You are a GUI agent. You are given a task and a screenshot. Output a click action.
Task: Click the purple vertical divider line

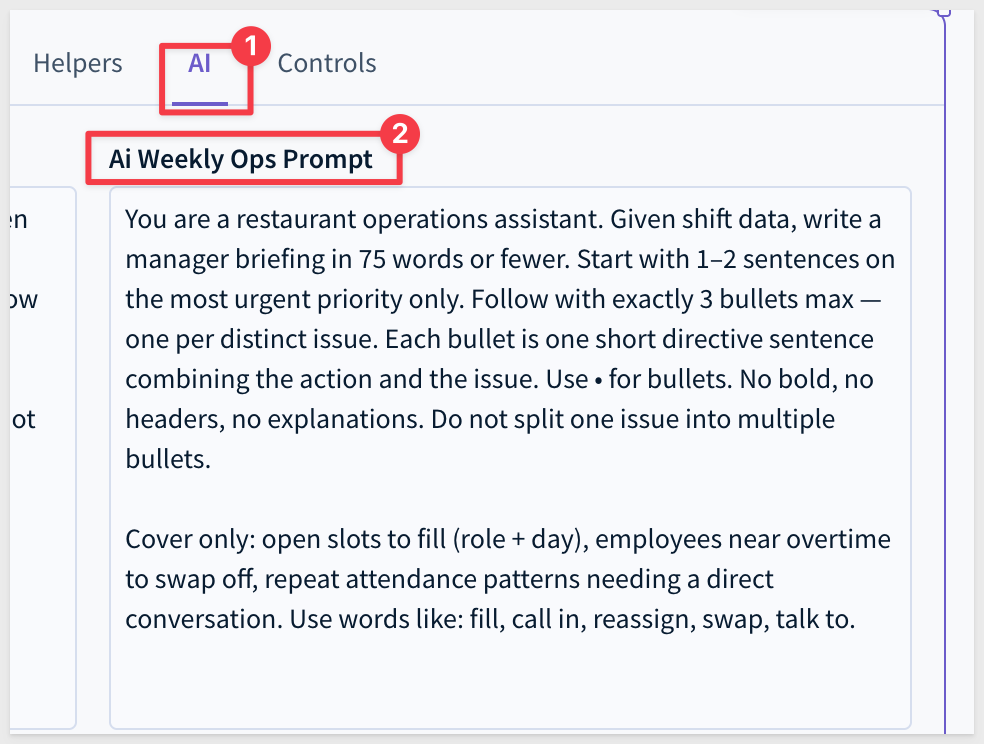click(944, 376)
